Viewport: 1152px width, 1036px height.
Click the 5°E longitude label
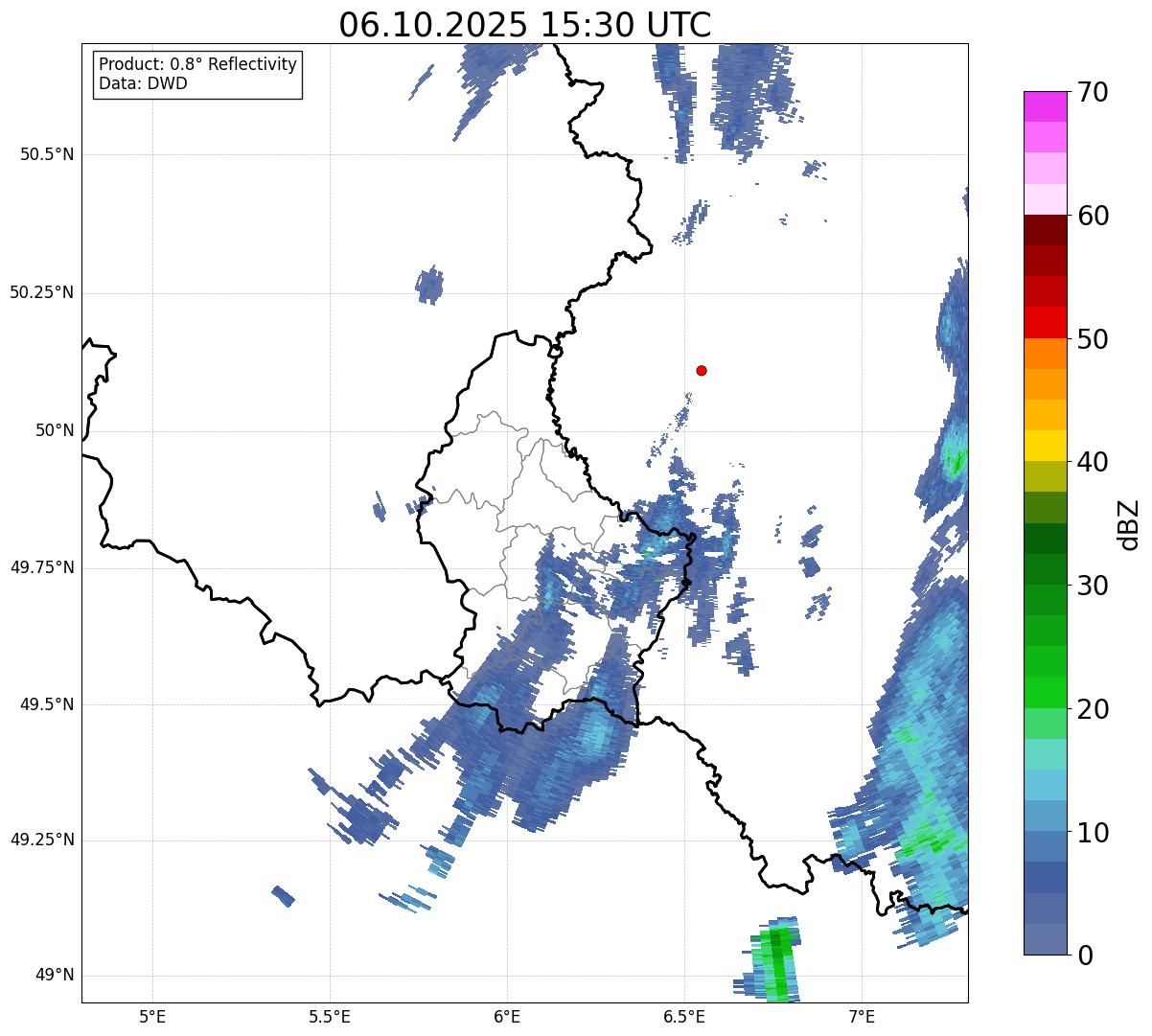[x=152, y=1015]
